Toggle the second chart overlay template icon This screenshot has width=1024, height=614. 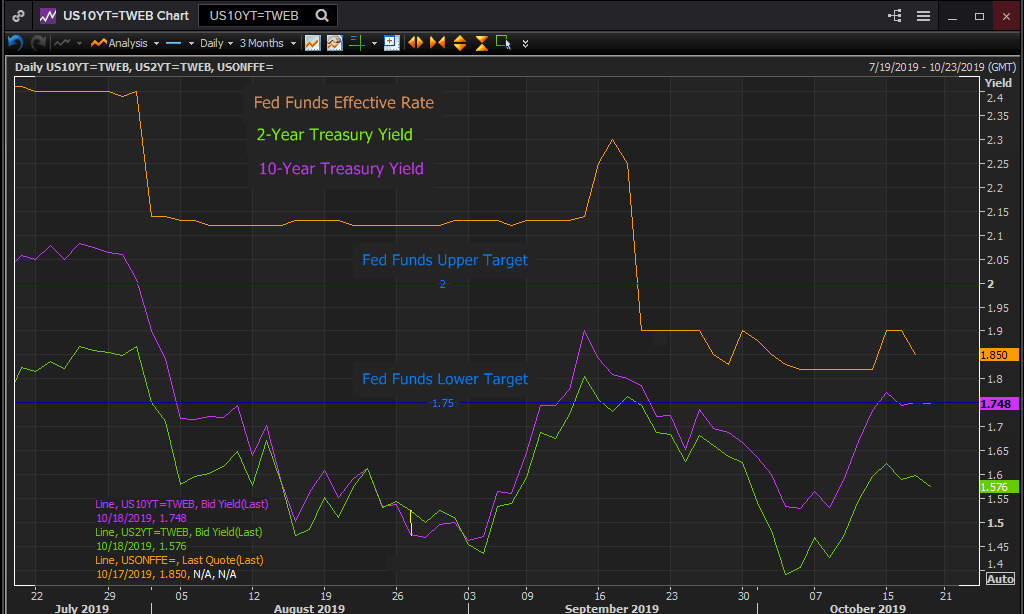pyautogui.click(x=334, y=43)
